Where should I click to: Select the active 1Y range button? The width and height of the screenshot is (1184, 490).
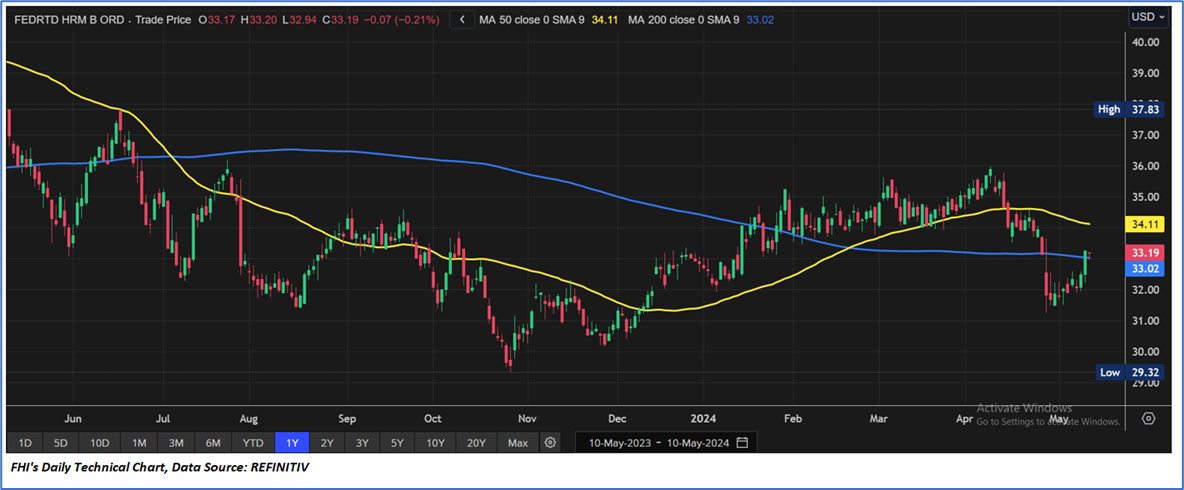(x=292, y=442)
